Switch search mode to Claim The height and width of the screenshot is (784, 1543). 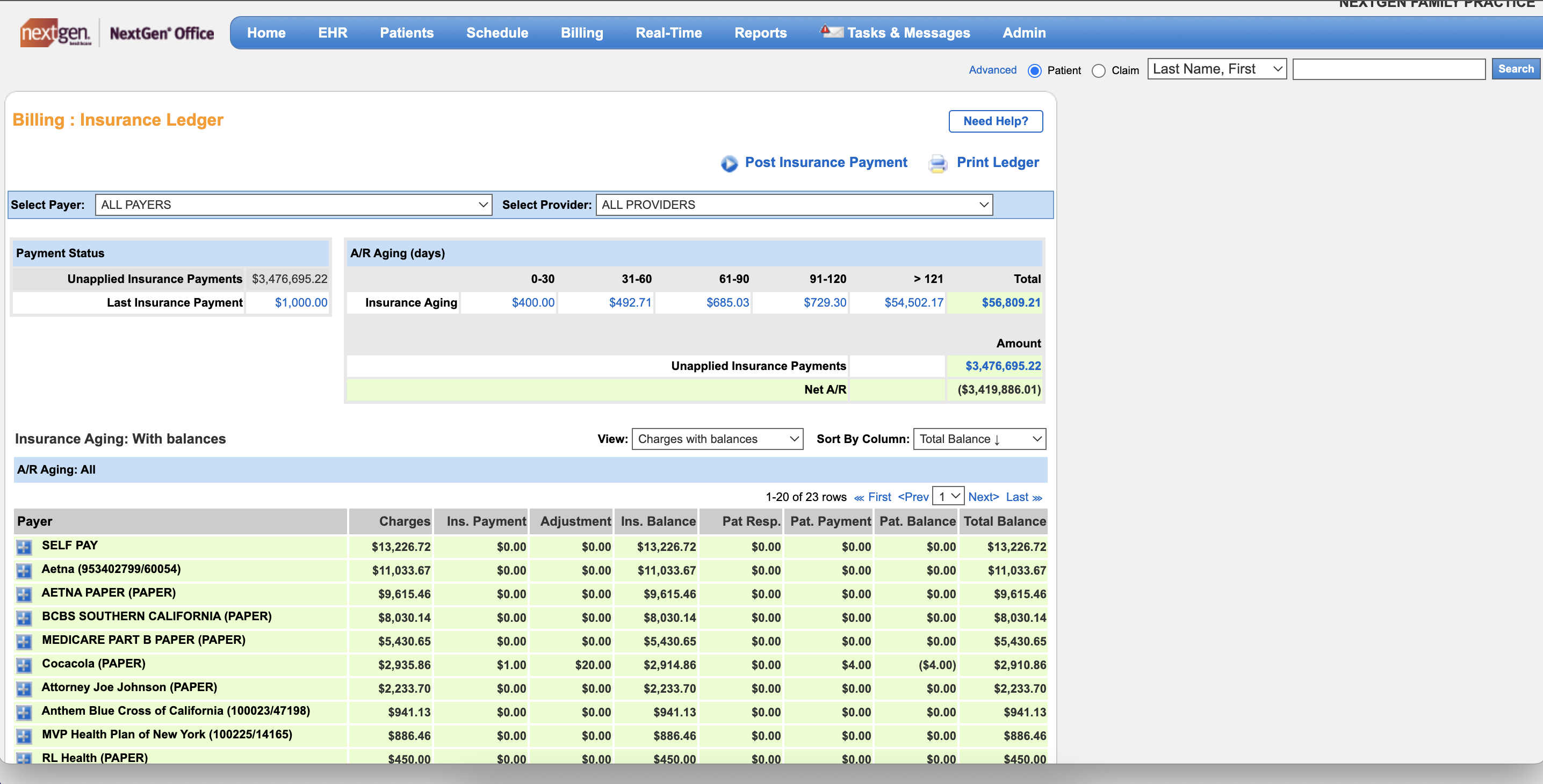click(x=1099, y=71)
